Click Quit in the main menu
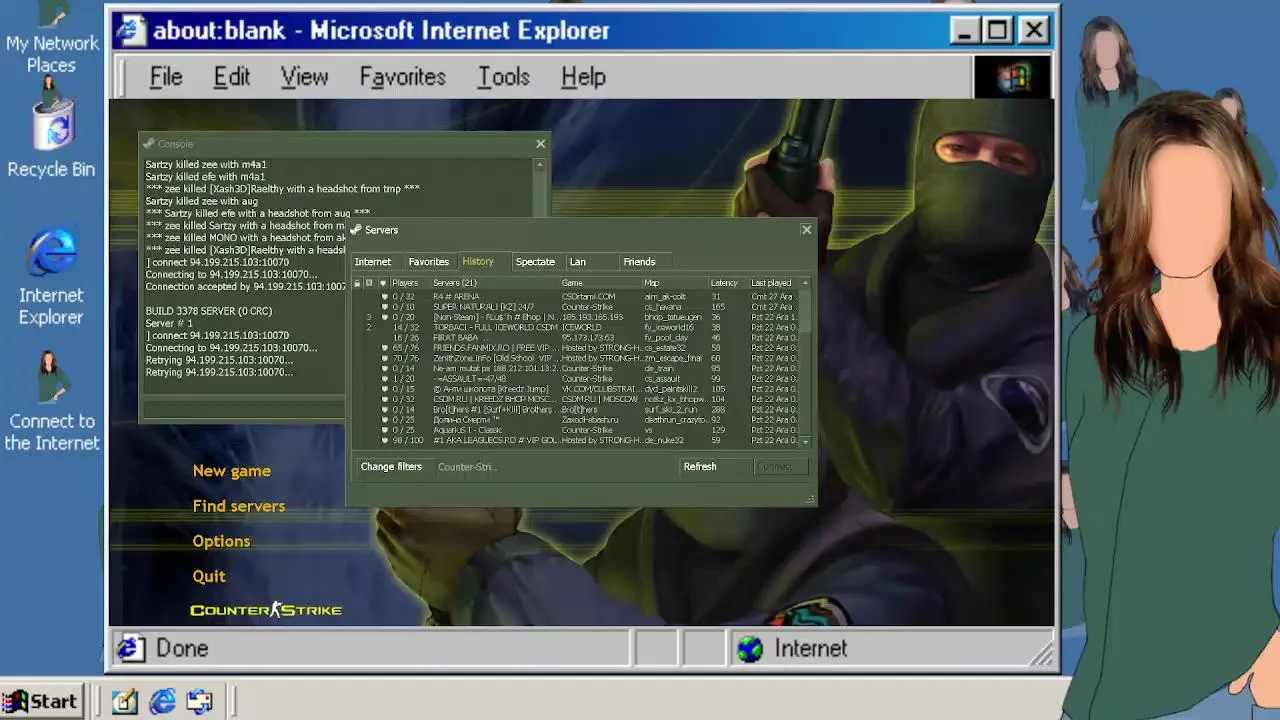The image size is (1280, 720). click(209, 576)
